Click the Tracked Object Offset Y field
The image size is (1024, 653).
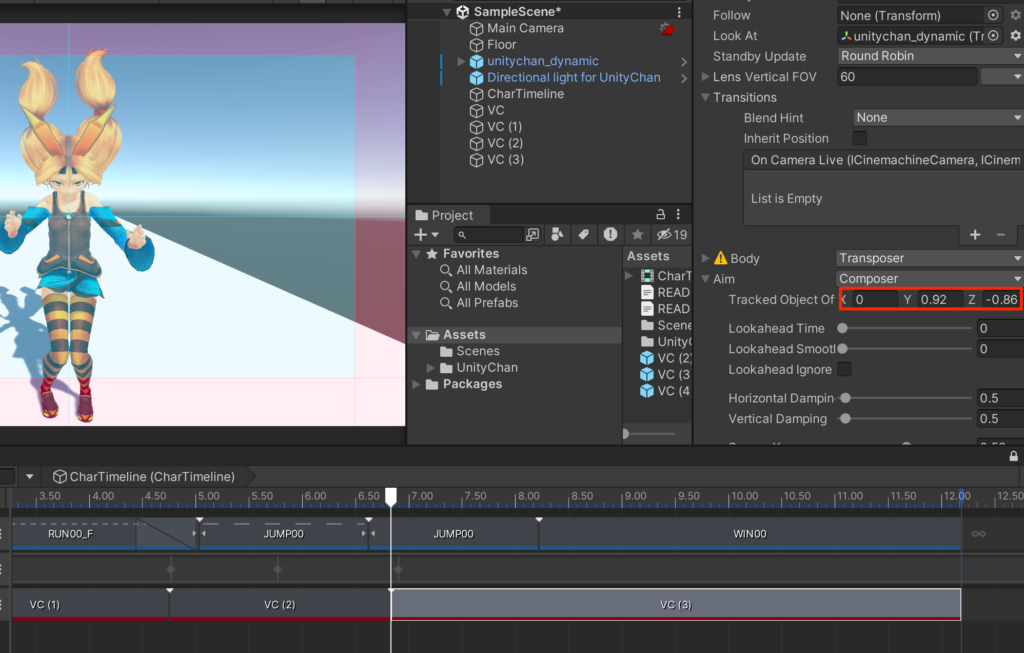pos(939,300)
